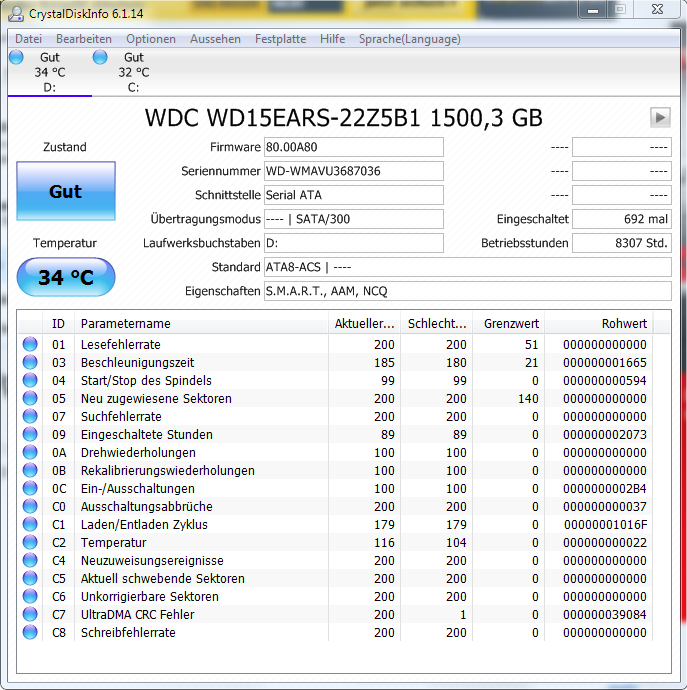Open the Optionen menu
This screenshot has height=690, width=687.
pyautogui.click(x=151, y=39)
